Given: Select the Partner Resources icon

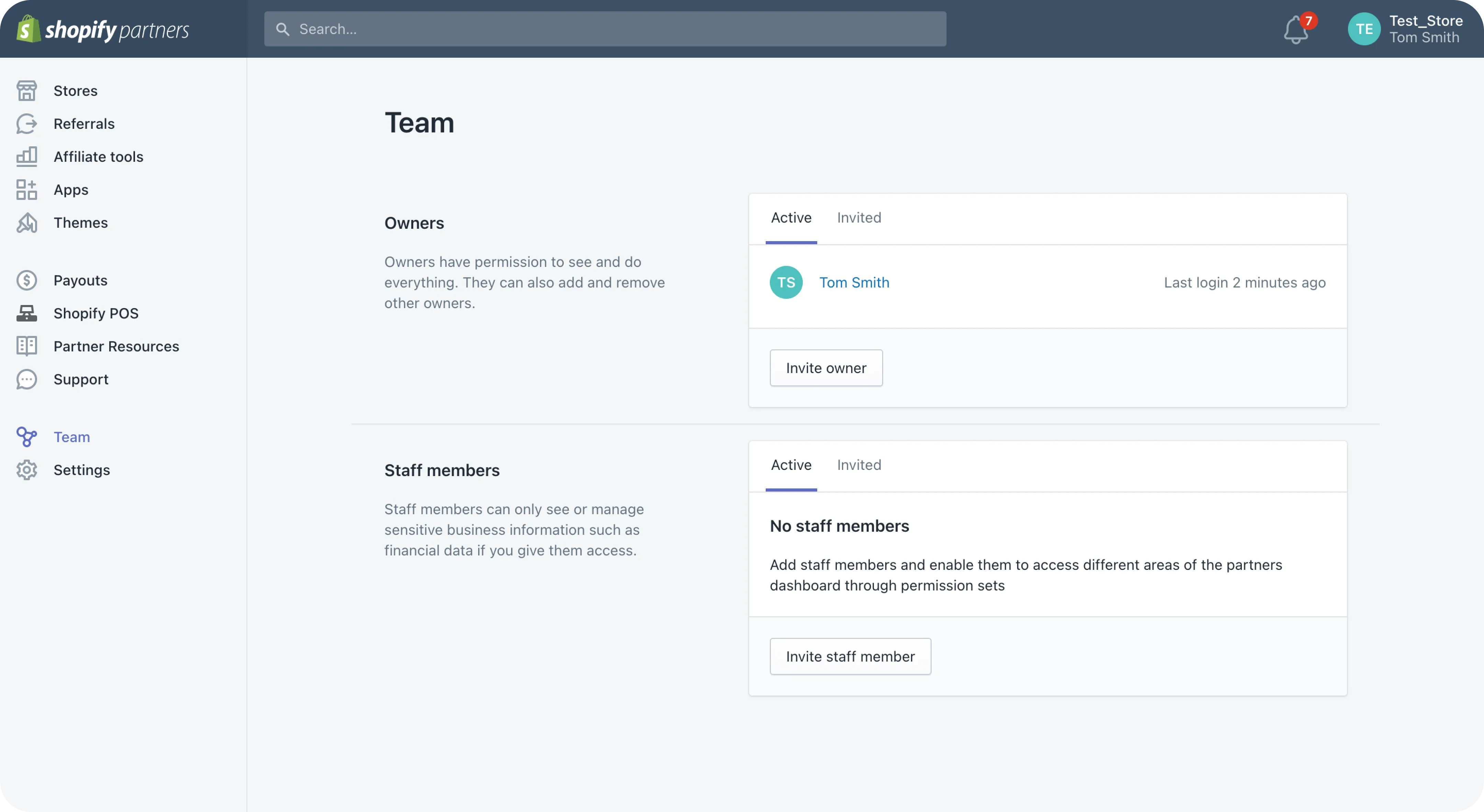Looking at the screenshot, I should [26, 346].
